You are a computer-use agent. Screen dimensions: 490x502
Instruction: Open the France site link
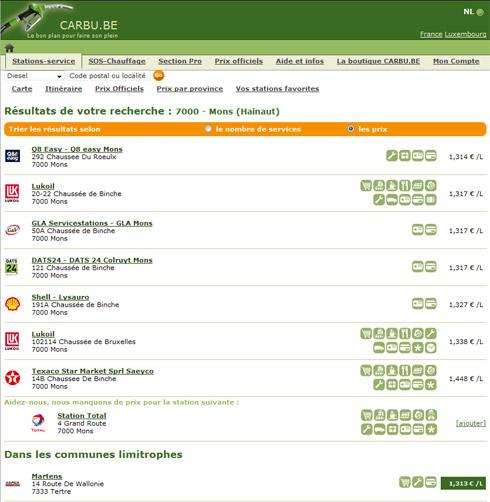(431, 34)
